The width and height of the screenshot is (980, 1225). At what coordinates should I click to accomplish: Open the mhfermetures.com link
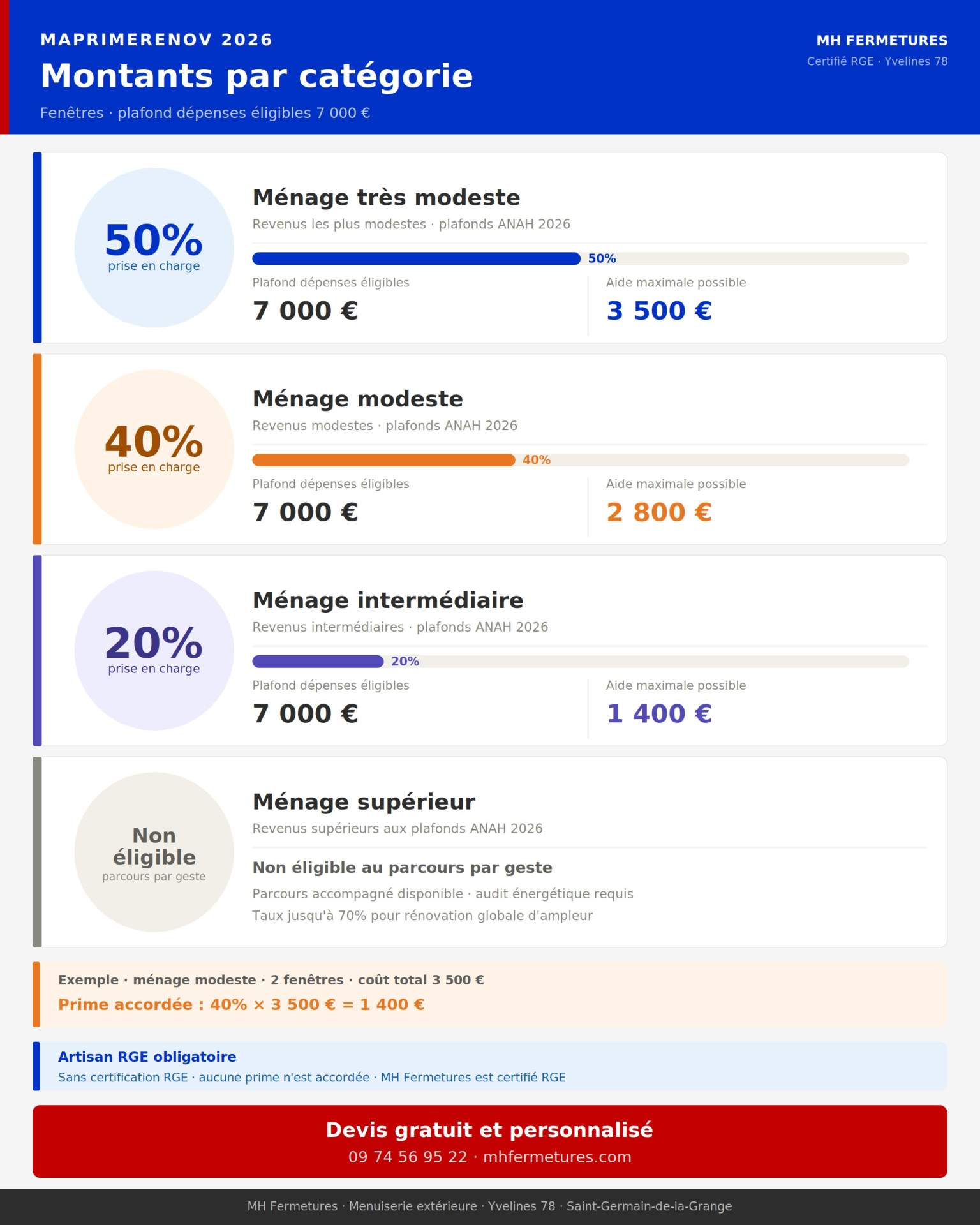pyautogui.click(x=556, y=1157)
